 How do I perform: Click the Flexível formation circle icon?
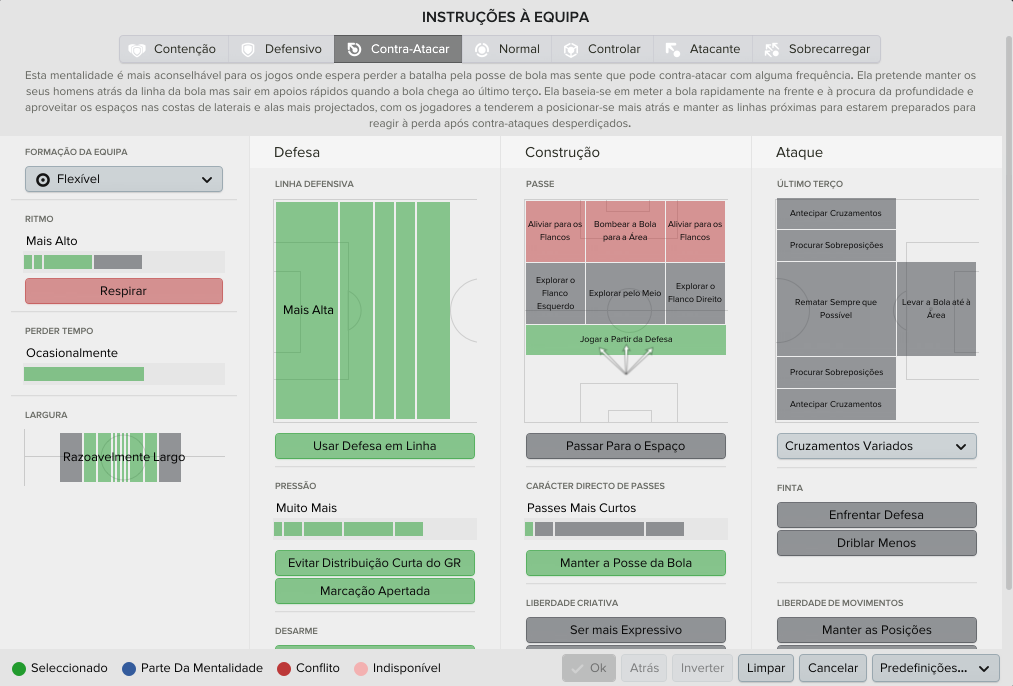[43, 180]
